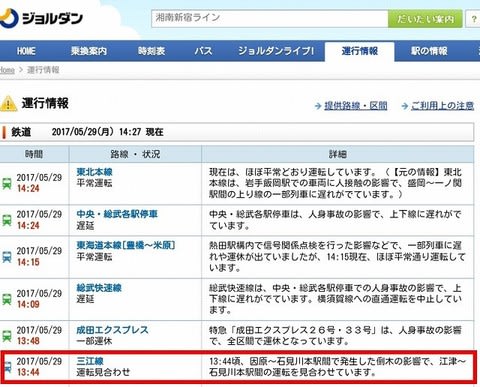The width and height of the screenshot is (480, 387).
Task: Click the だいたい案内 search button
Action: (x=425, y=19)
